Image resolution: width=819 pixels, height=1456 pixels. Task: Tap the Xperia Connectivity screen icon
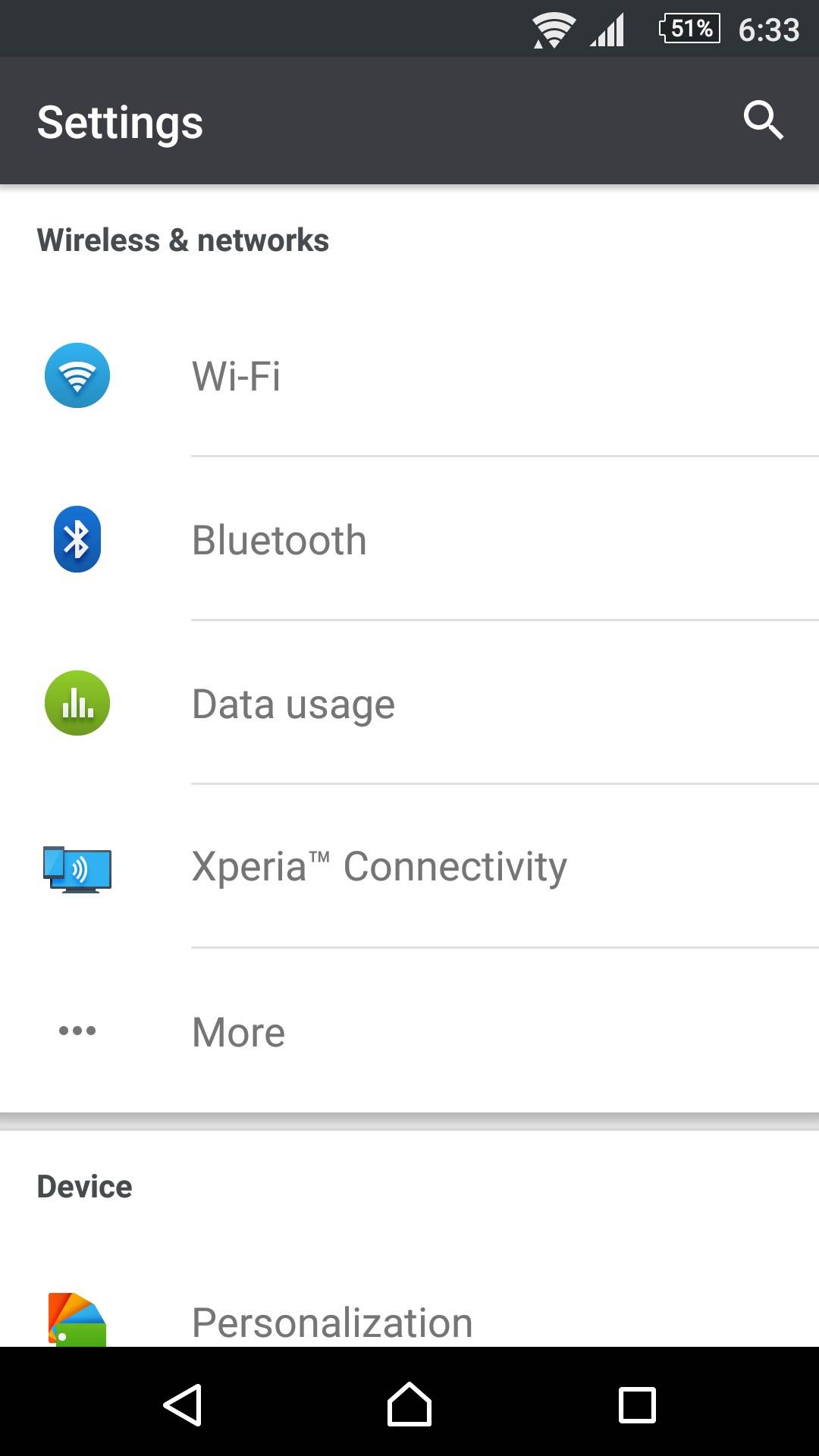tap(77, 869)
